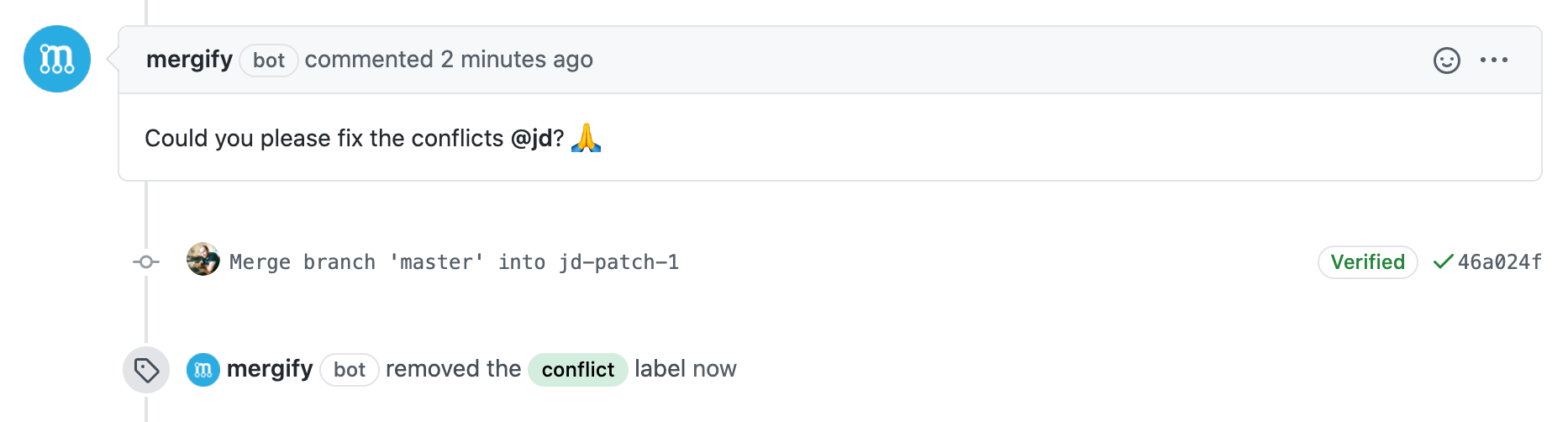Add a reaction with the smiley icon
1568x422 pixels.
1446,61
